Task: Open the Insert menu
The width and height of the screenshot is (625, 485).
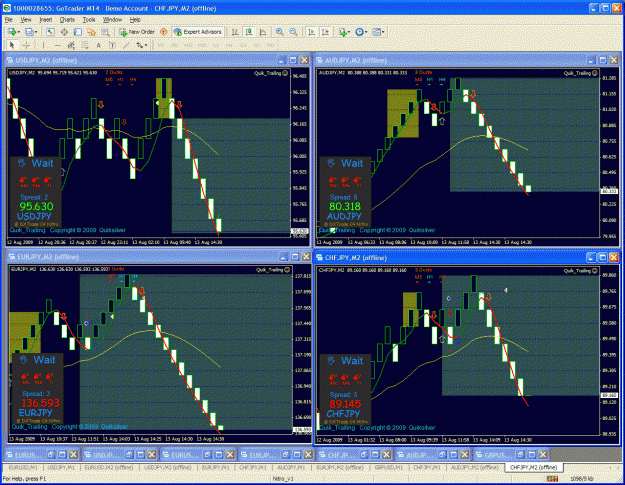Action: (46, 20)
